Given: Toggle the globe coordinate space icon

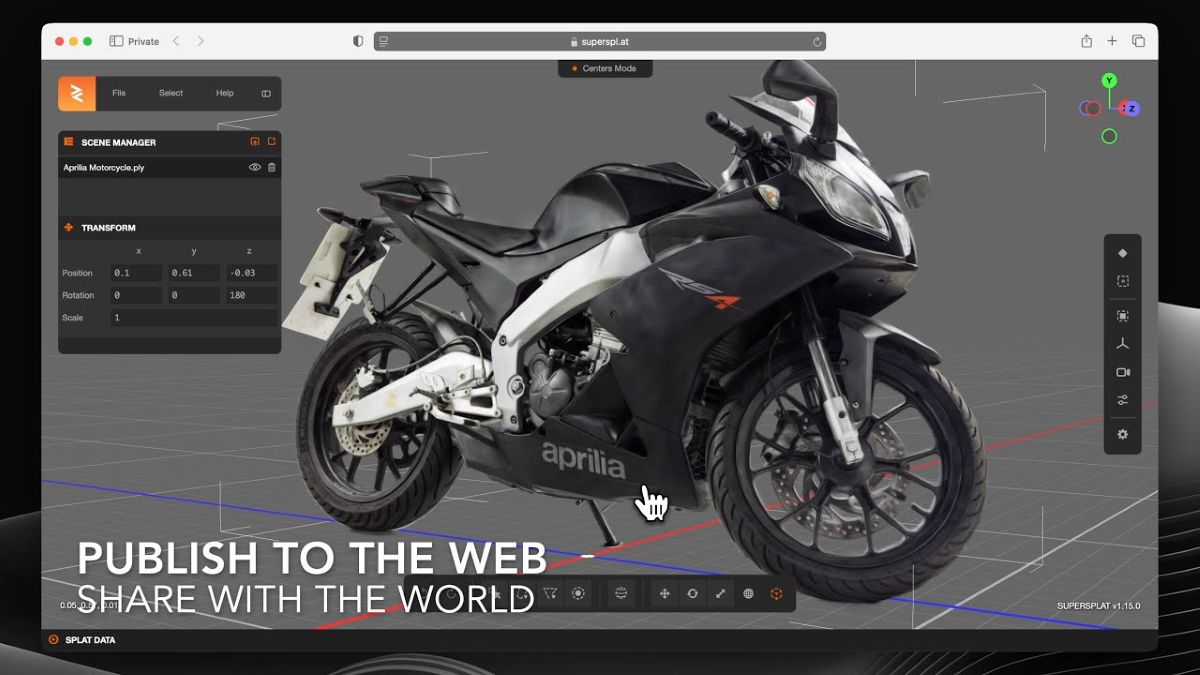Looking at the screenshot, I should [748, 594].
